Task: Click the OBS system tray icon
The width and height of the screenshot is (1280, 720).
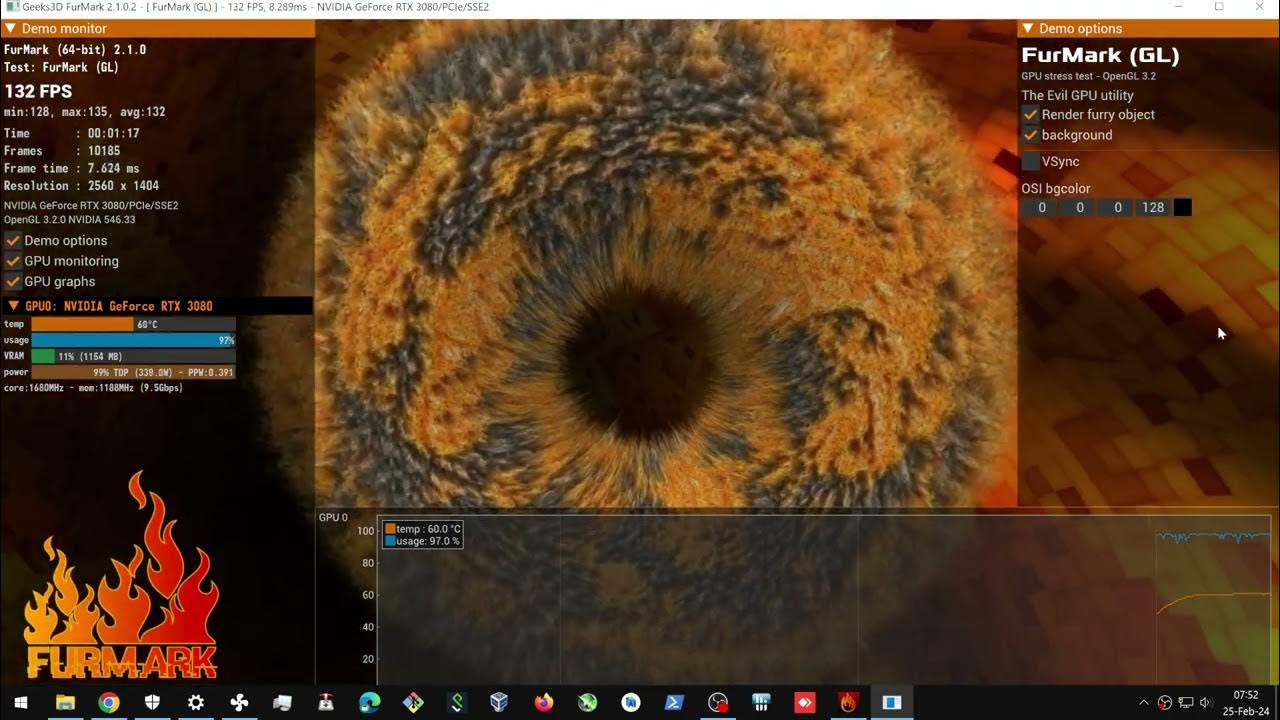Action: (1165, 702)
